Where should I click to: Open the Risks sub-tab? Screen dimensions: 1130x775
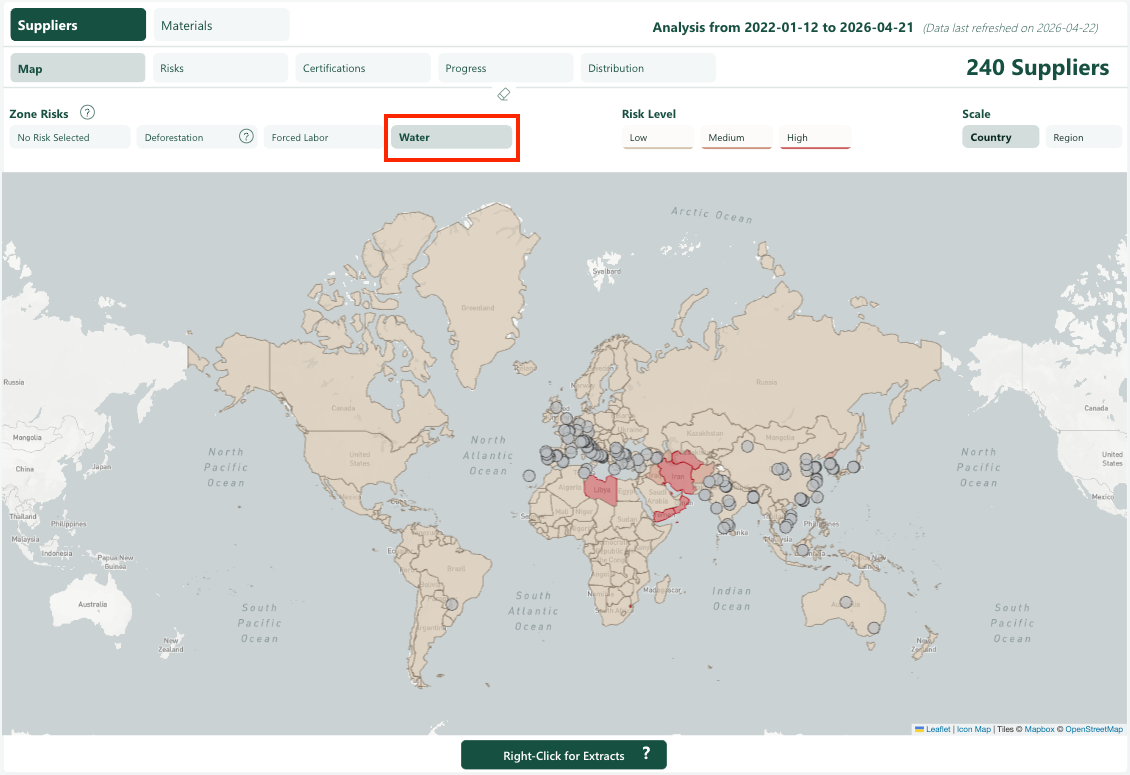221,68
